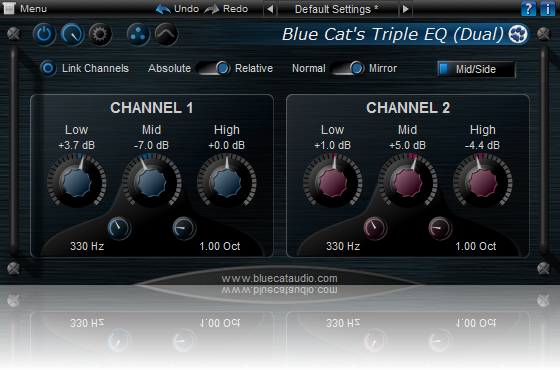The width and height of the screenshot is (560, 370).
Task: Toggle the power bypass button
Action: click(x=44, y=35)
